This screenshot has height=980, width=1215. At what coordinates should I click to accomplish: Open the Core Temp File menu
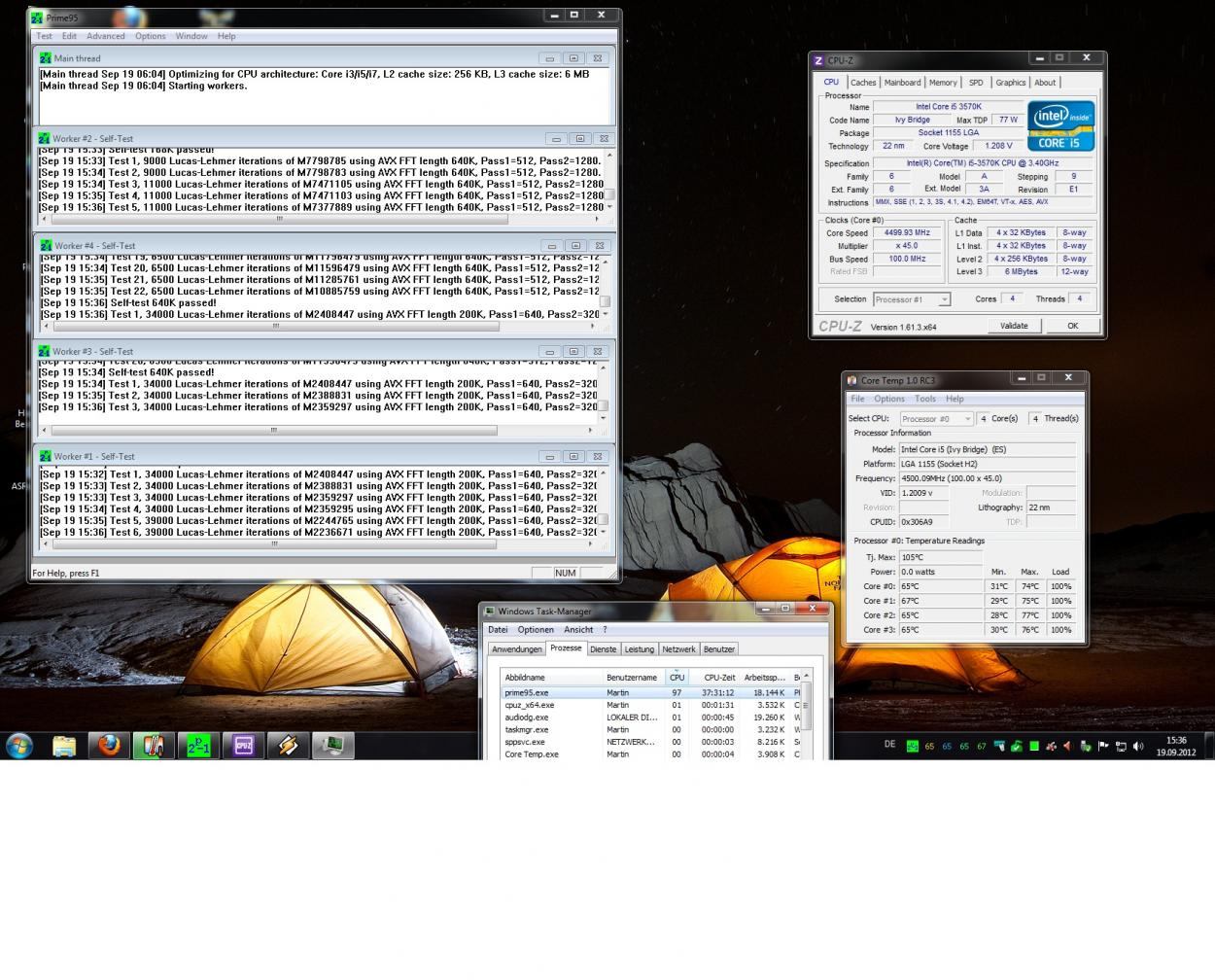click(857, 399)
